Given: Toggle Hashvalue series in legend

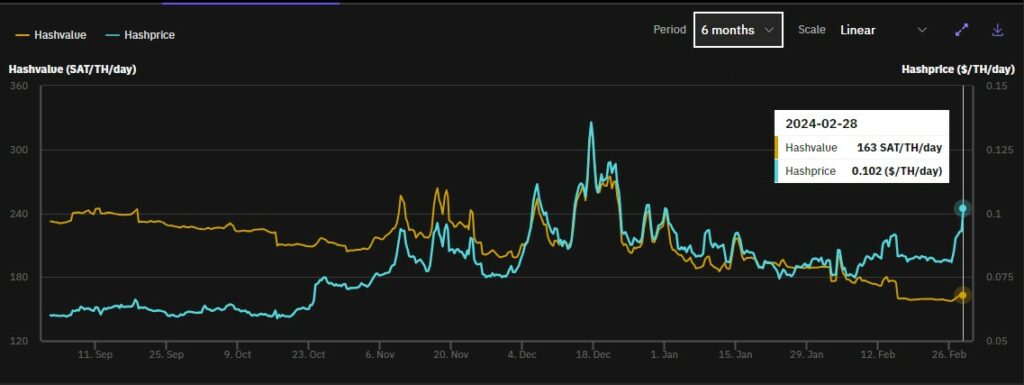Looking at the screenshot, I should [x=50, y=35].
